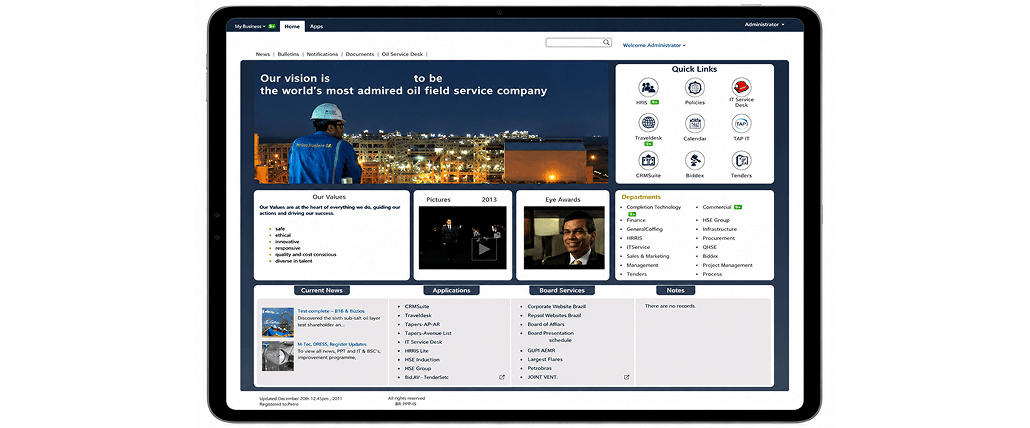The image size is (1030, 428).
Task: Switch to the Home tab
Action: tap(292, 26)
